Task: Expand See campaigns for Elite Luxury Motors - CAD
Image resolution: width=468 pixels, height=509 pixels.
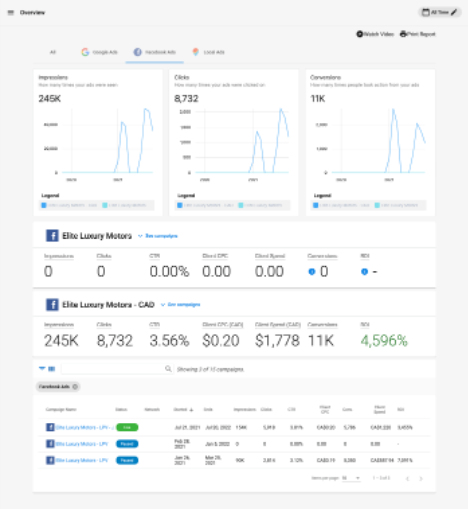Action: coord(181,305)
